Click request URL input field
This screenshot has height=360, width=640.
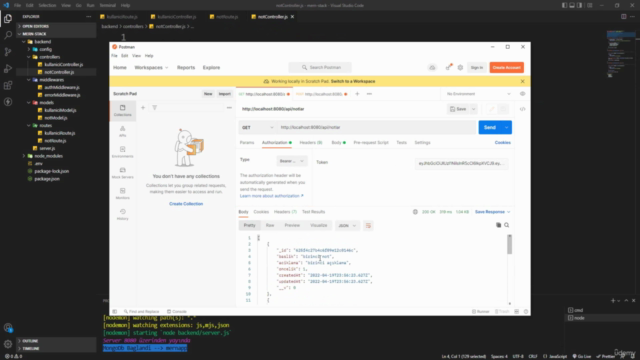pyautogui.click(x=376, y=127)
